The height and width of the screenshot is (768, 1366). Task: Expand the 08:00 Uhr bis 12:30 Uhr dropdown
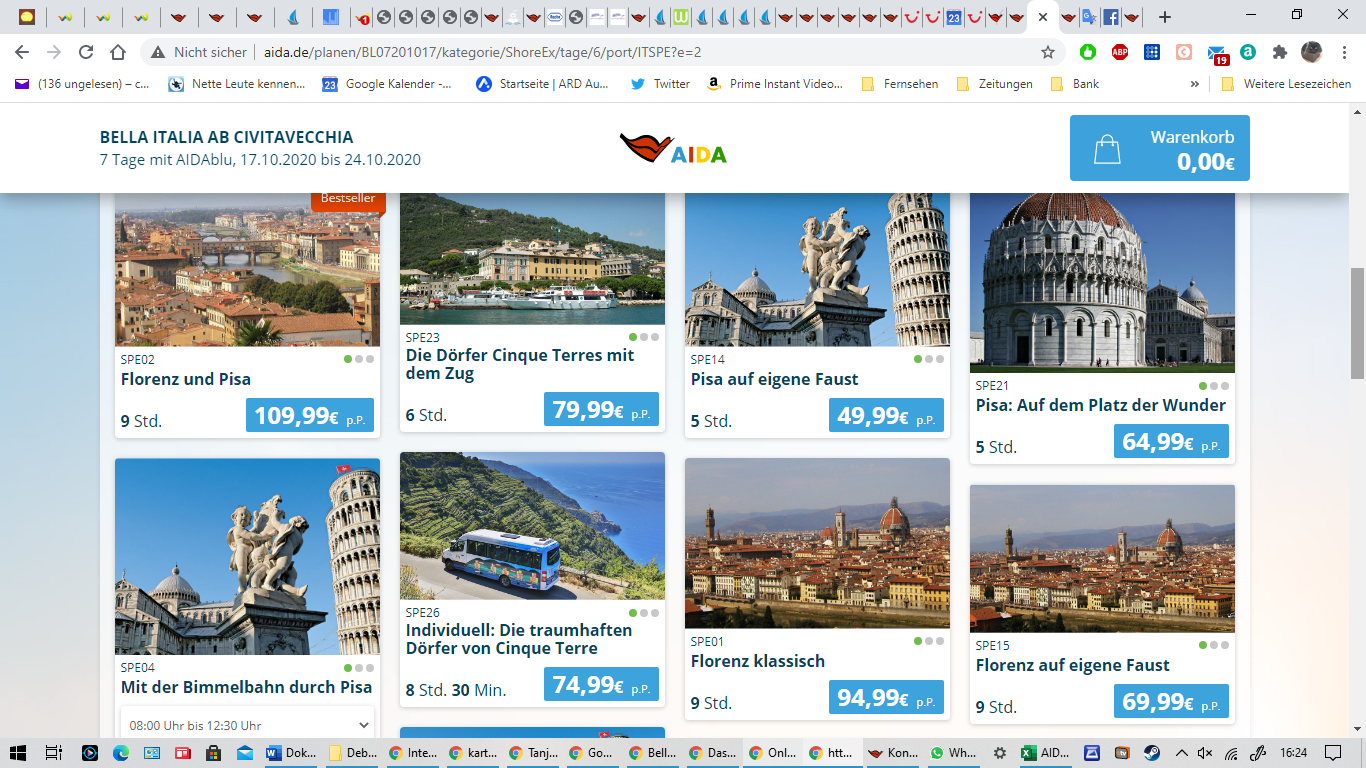point(247,725)
